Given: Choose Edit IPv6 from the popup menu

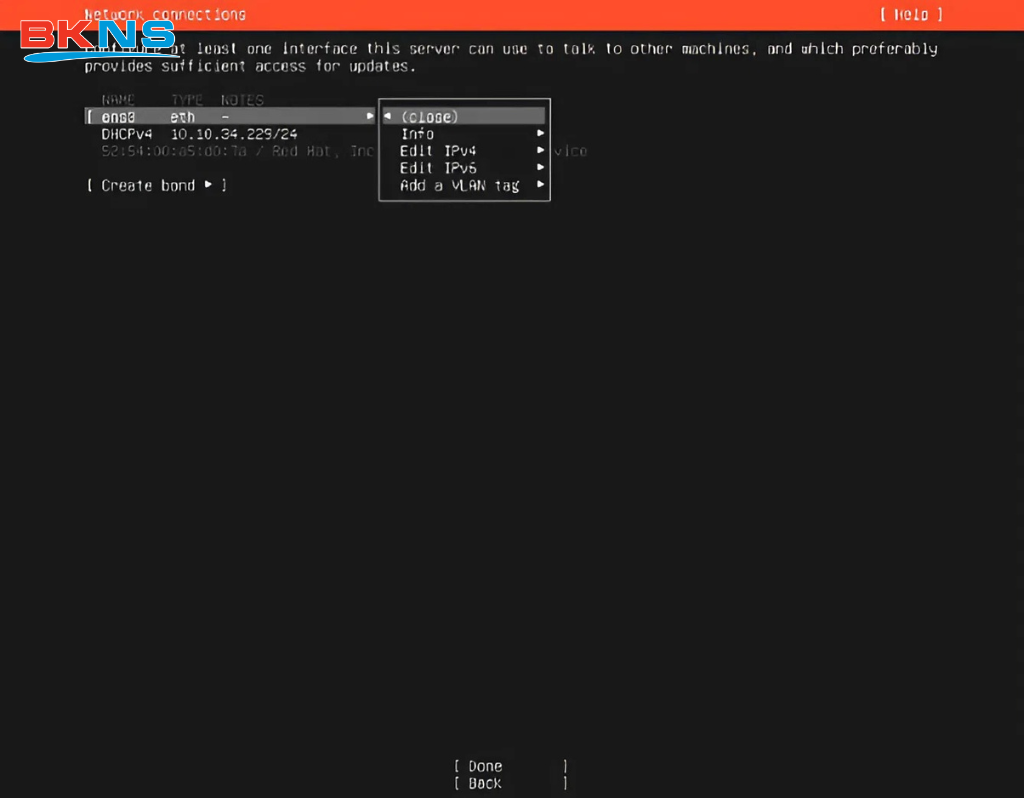Looking at the screenshot, I should click(438, 168).
